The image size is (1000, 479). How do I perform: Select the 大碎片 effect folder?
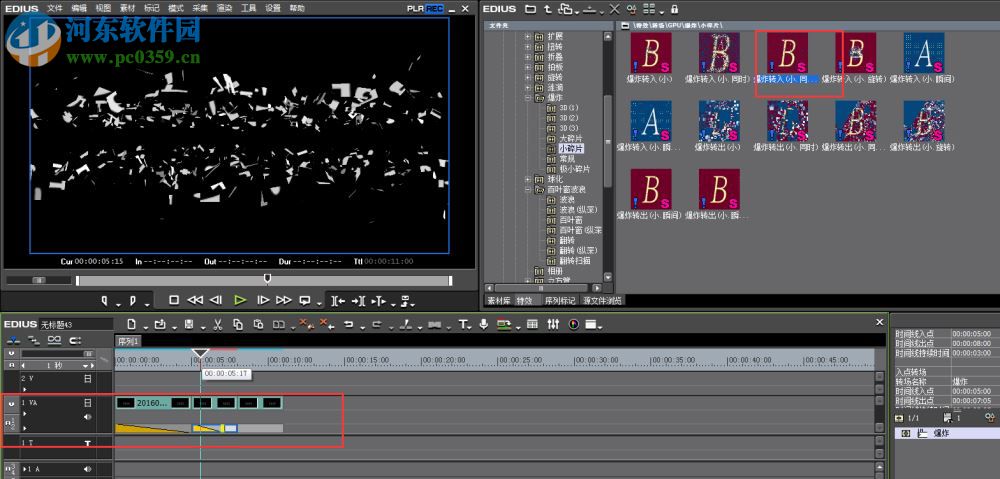[571, 138]
